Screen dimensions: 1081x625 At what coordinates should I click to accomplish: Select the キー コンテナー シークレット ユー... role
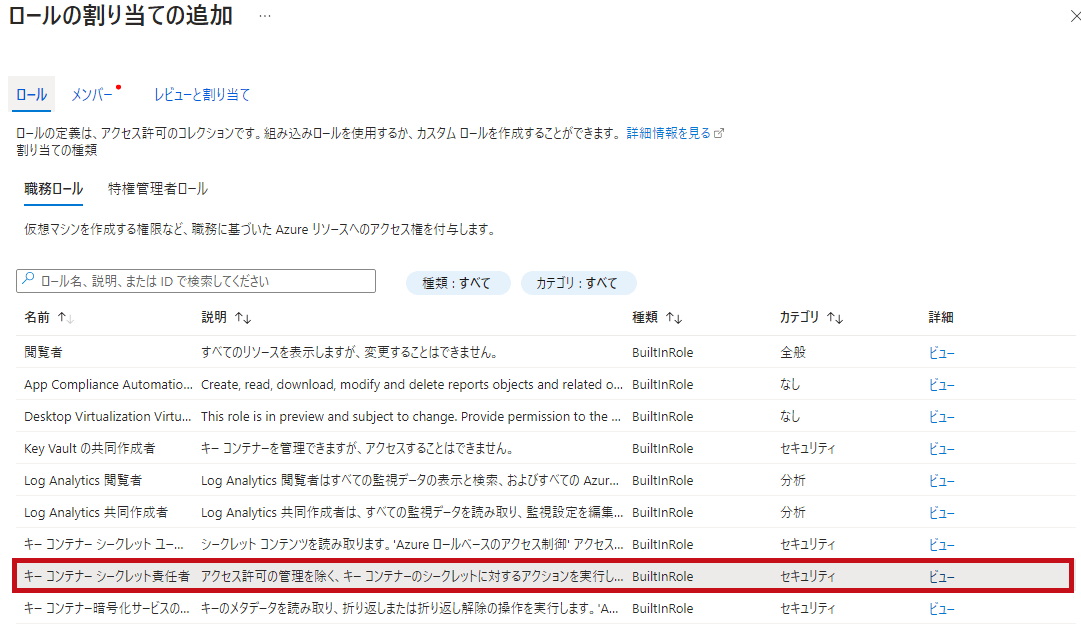click(x=104, y=544)
